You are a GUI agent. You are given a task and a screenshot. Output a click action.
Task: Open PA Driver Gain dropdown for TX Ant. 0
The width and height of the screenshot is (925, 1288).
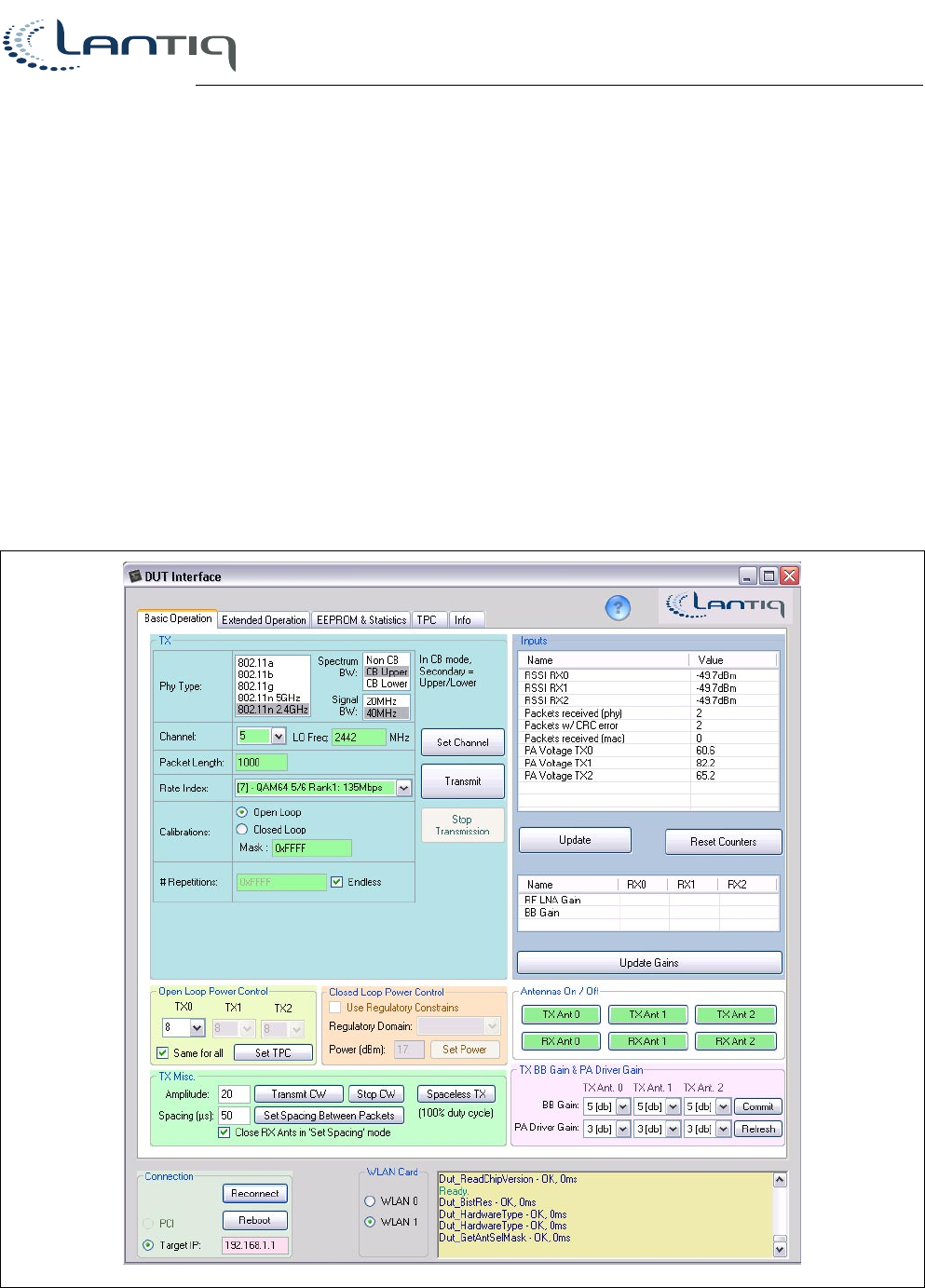(x=623, y=1129)
